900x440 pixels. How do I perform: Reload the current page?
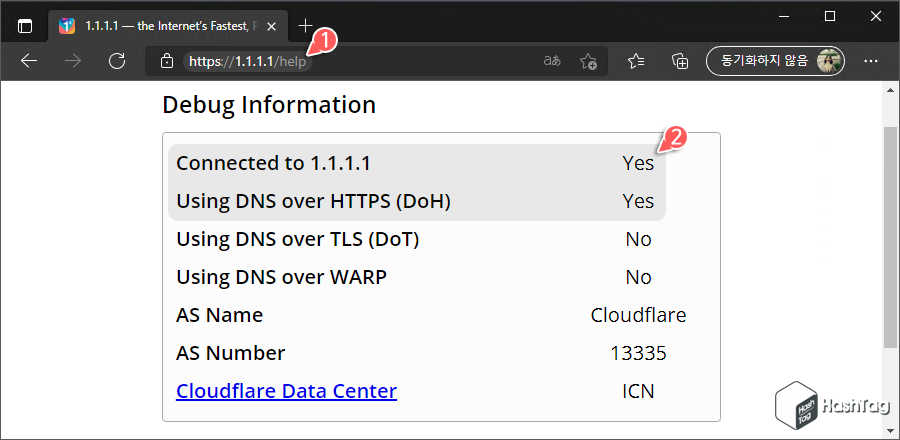[x=117, y=61]
